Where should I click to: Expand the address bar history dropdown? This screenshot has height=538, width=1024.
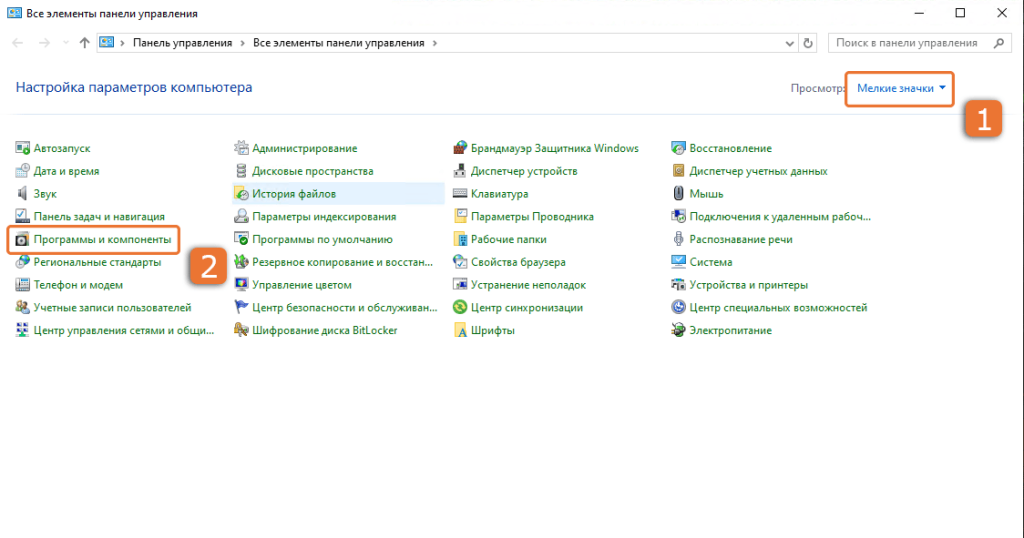tap(789, 43)
